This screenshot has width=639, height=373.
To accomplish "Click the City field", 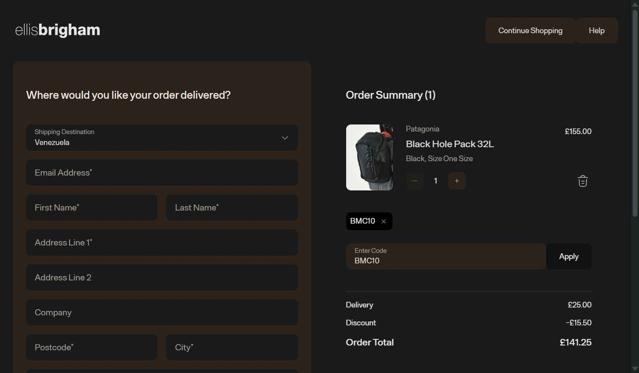I will [x=232, y=347].
